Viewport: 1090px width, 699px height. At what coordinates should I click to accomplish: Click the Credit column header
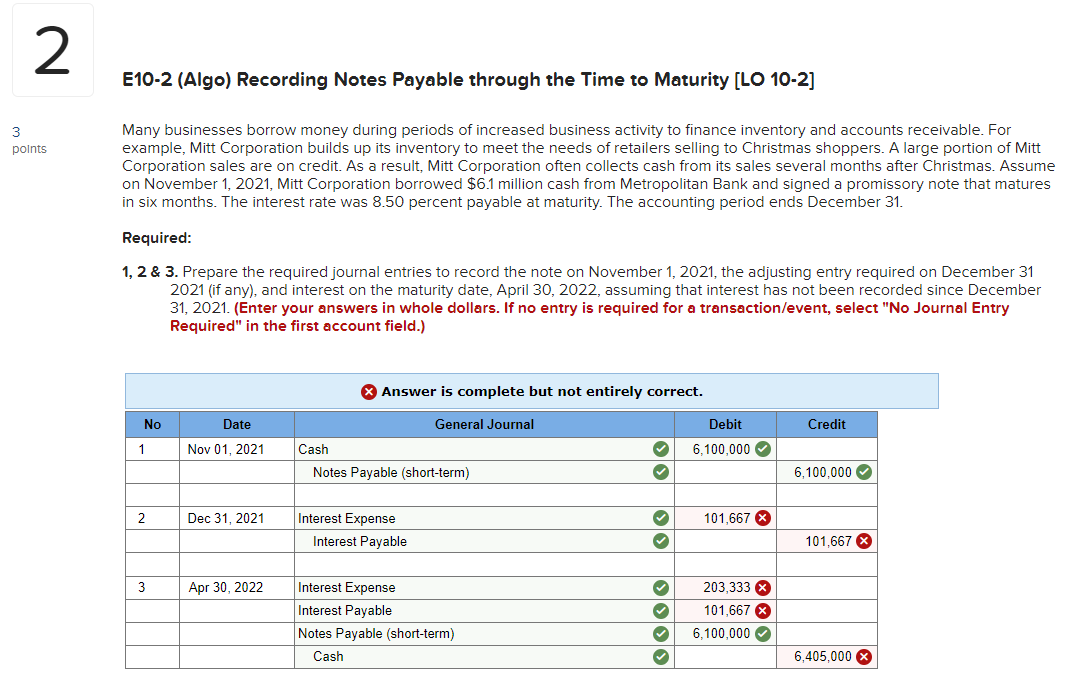(x=827, y=425)
